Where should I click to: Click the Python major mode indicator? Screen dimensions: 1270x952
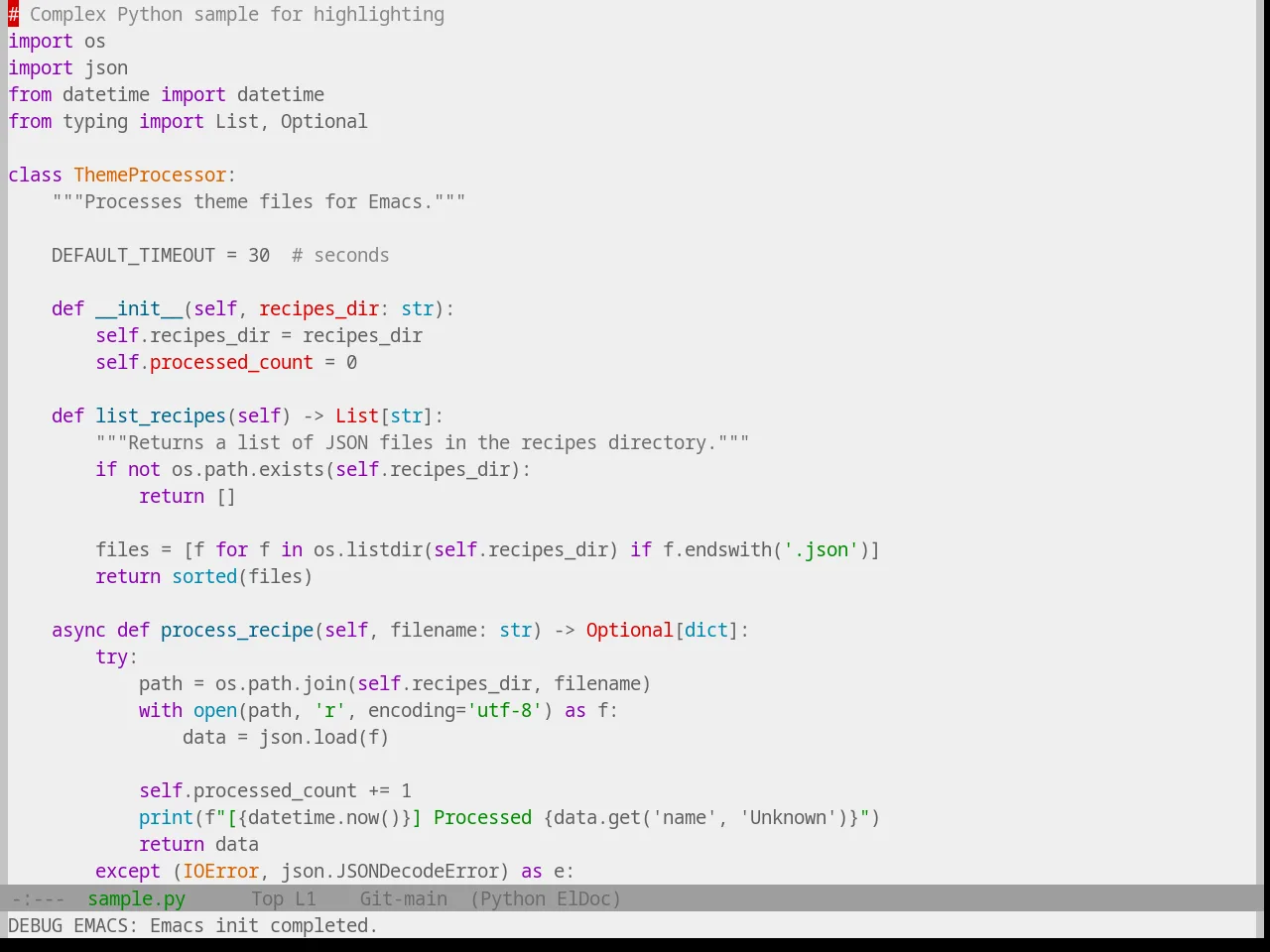click(513, 898)
